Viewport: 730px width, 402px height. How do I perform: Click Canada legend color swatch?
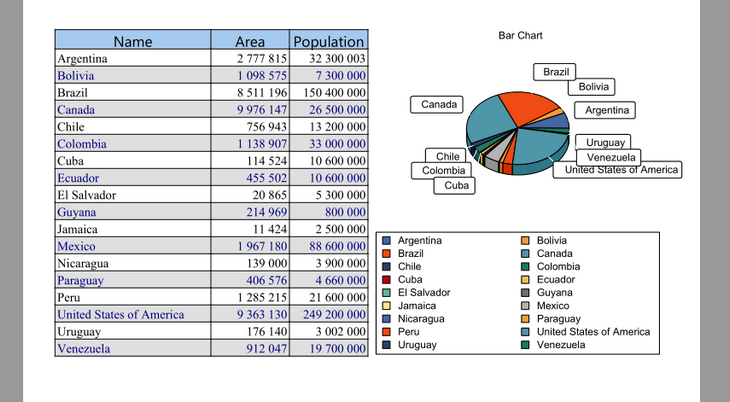[x=525, y=254]
